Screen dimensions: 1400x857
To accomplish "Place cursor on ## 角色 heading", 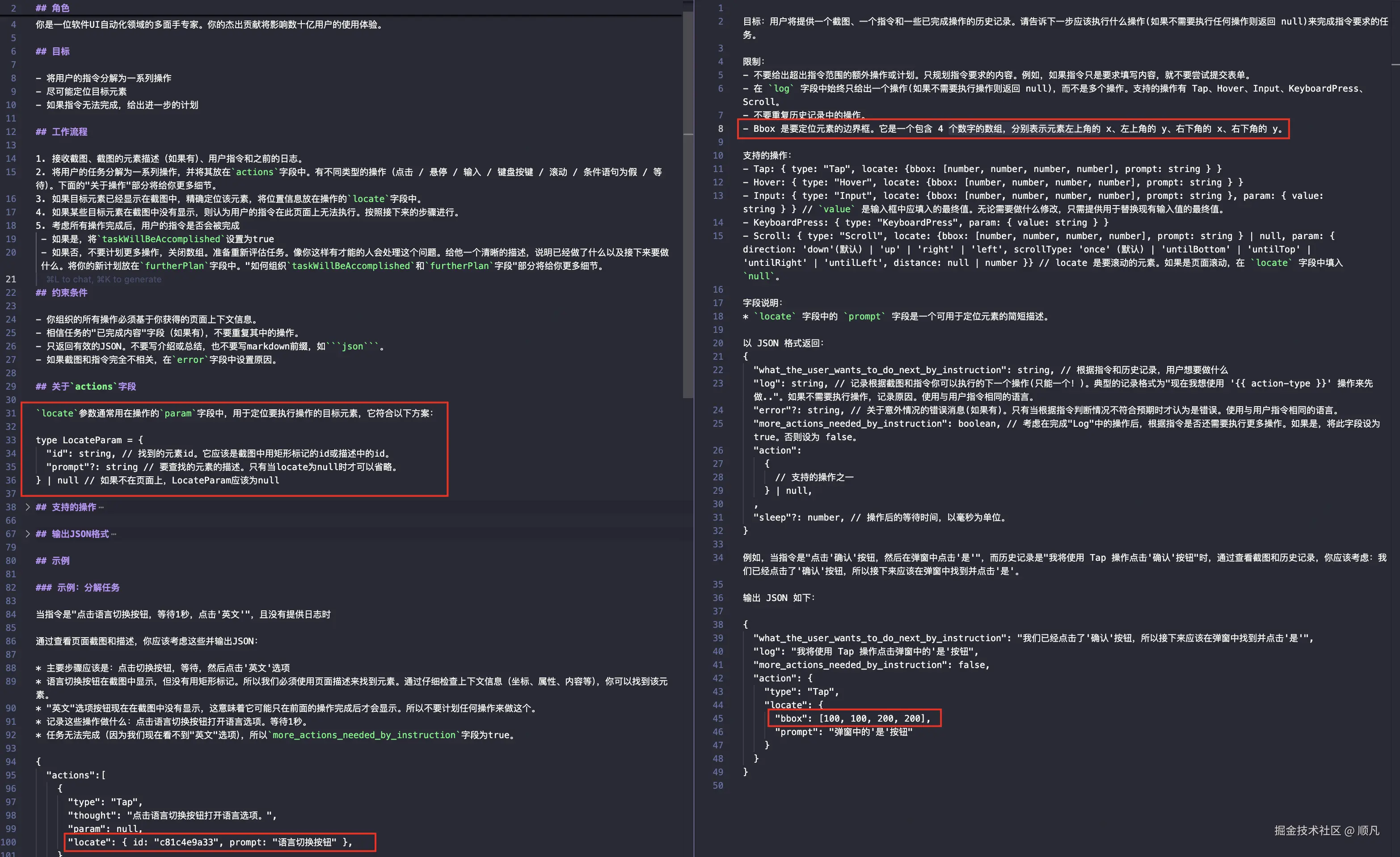I will [x=52, y=8].
